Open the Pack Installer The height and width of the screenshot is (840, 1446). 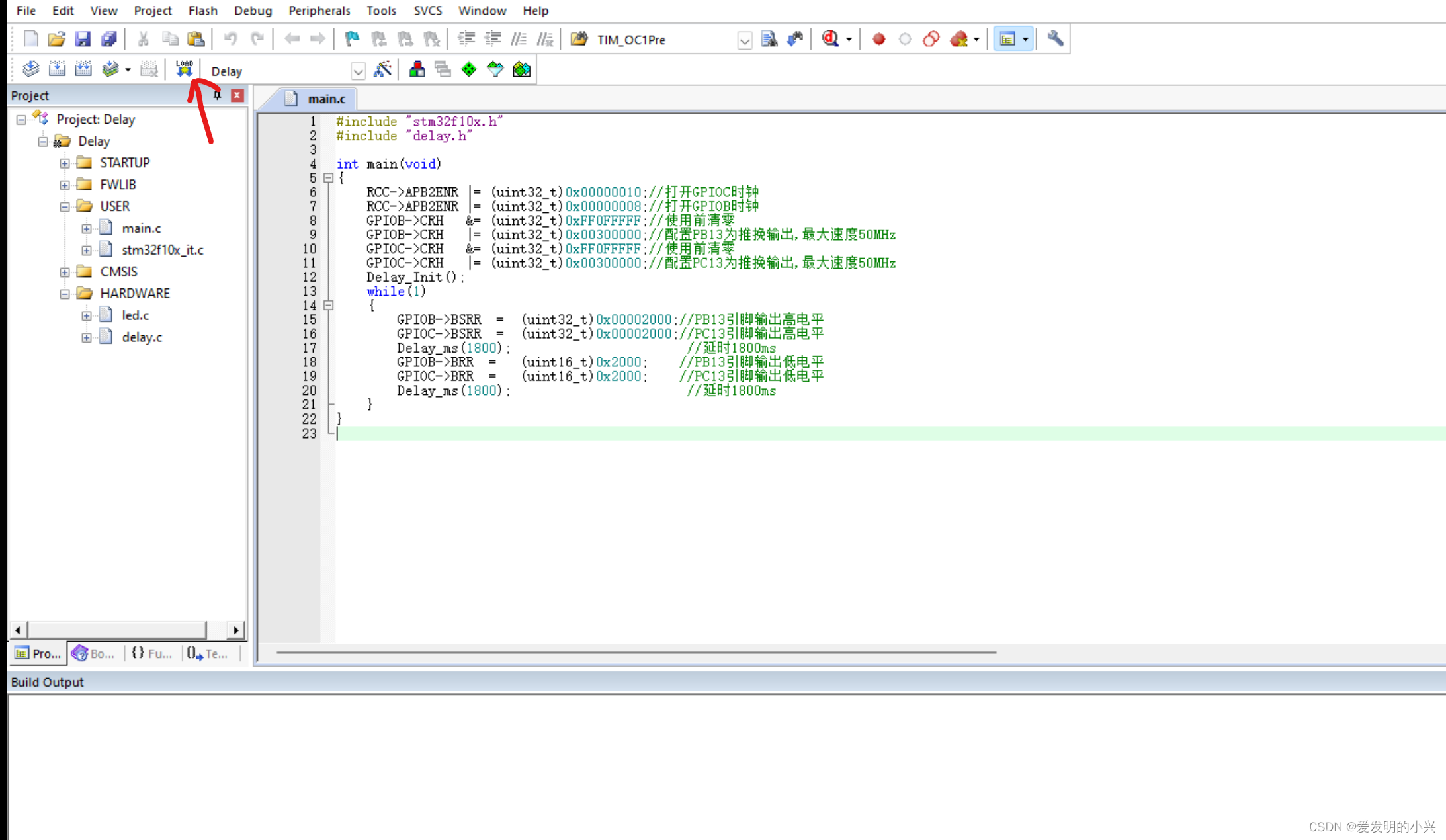click(x=521, y=69)
